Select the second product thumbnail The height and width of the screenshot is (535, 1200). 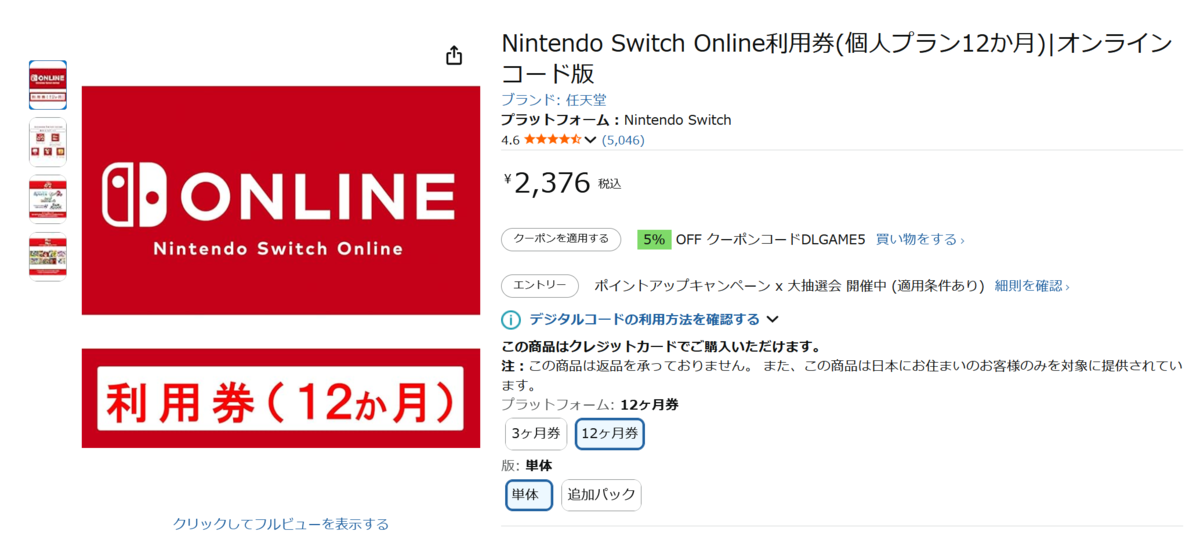48,142
